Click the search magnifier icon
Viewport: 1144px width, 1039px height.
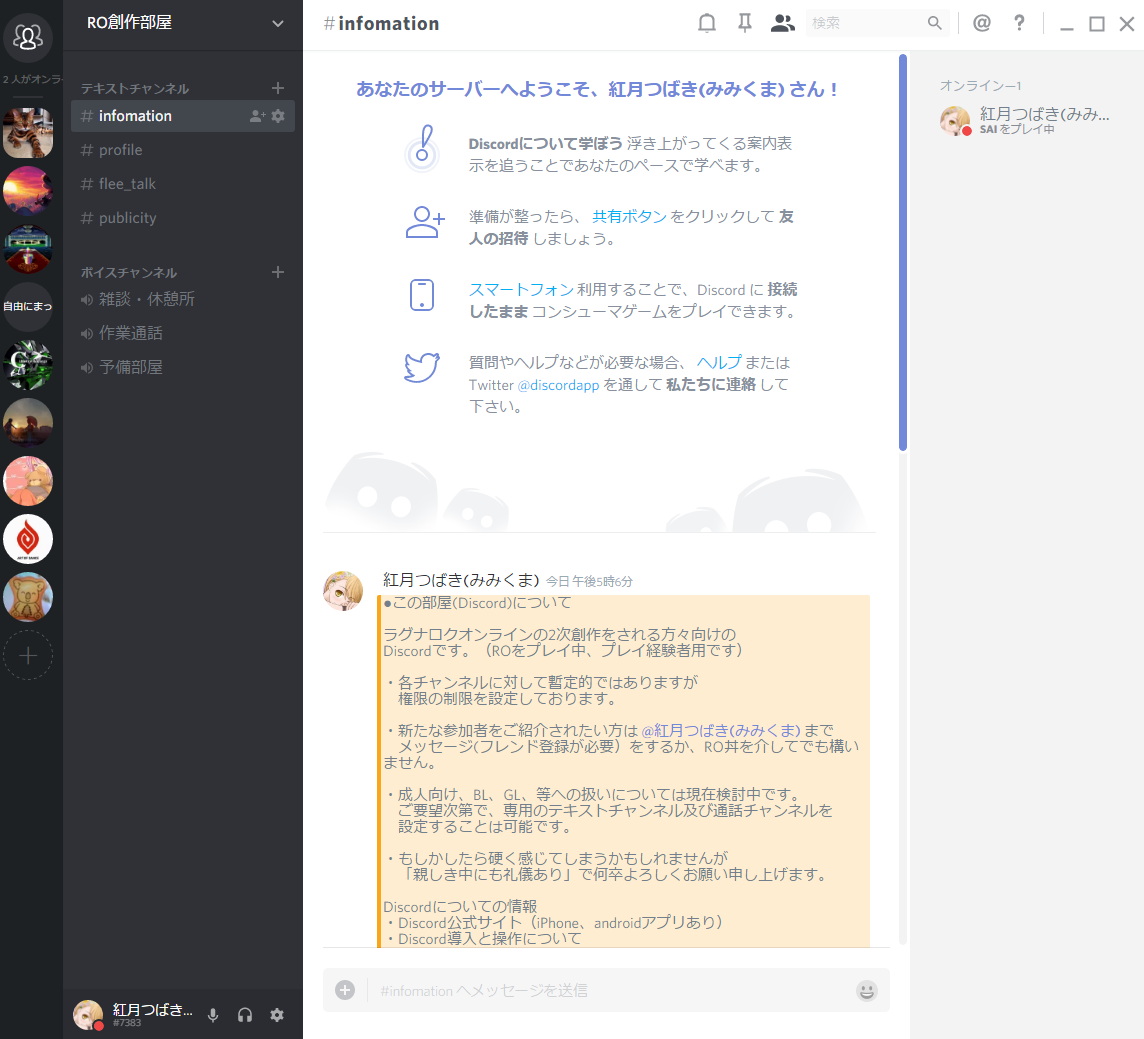coord(935,23)
